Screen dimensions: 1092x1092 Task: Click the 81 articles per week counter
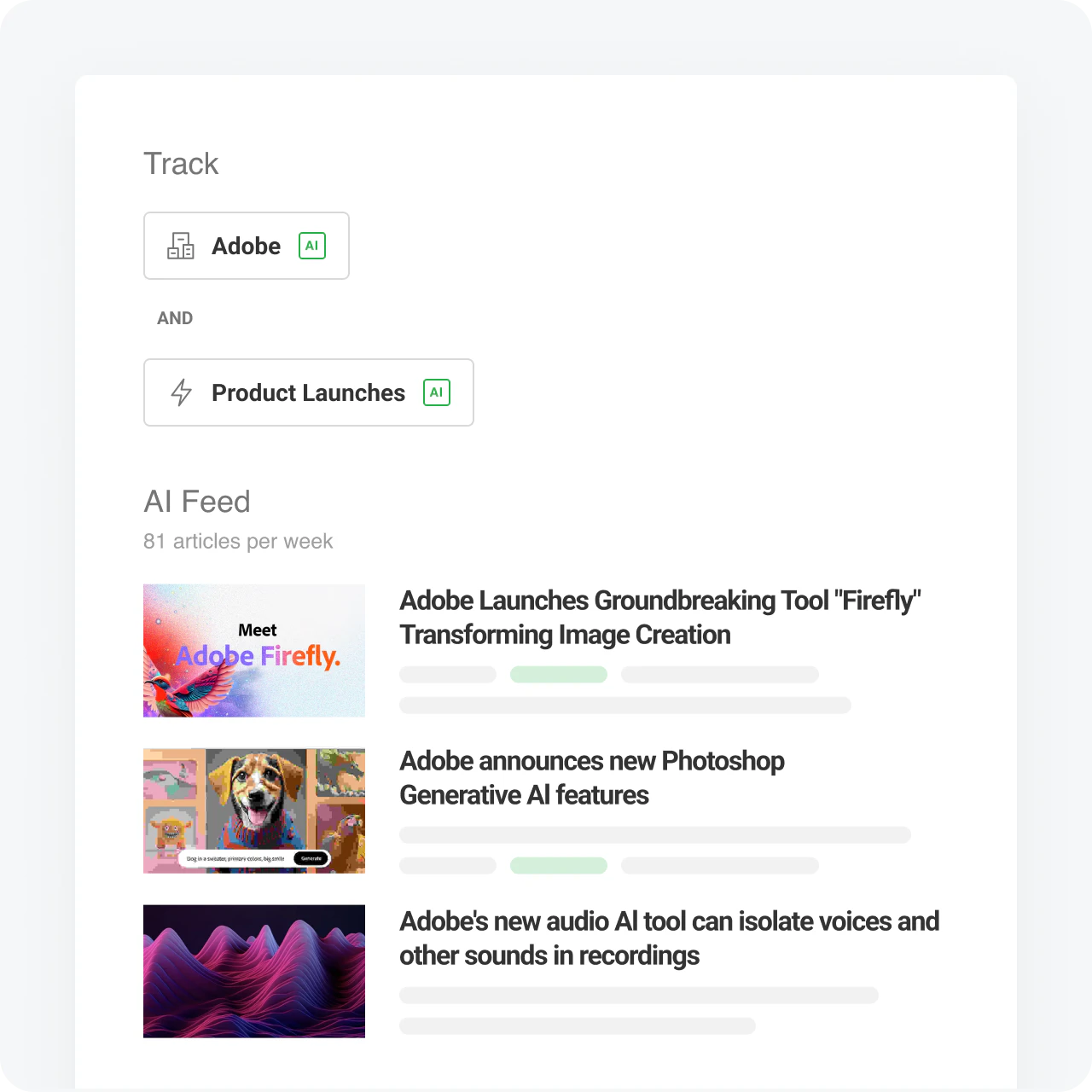[x=238, y=541]
